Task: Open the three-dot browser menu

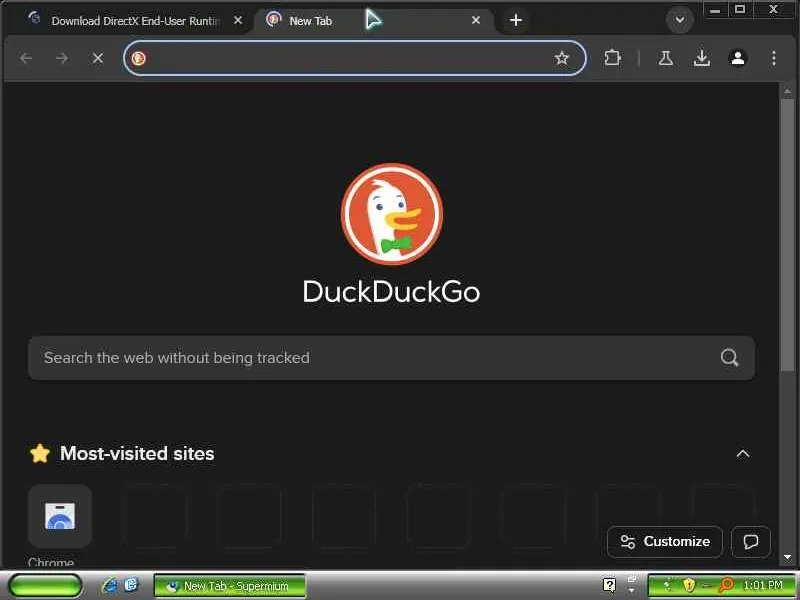Action: pos(774,58)
